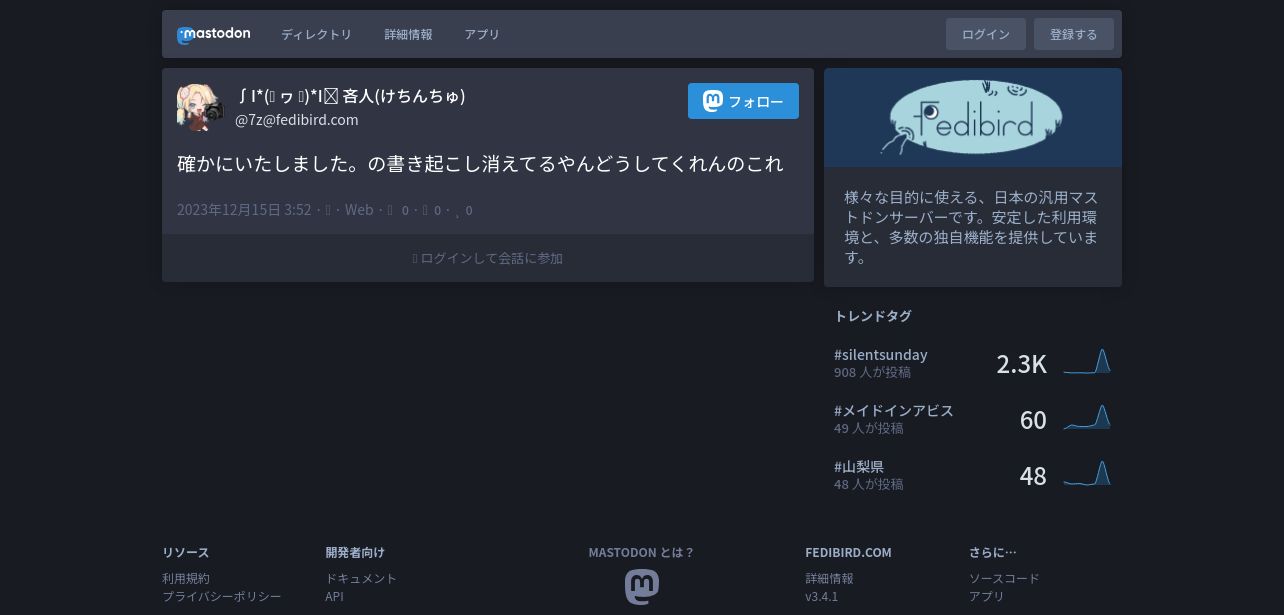
Task: Open the ソースコード footer link
Action: [x=1004, y=578]
